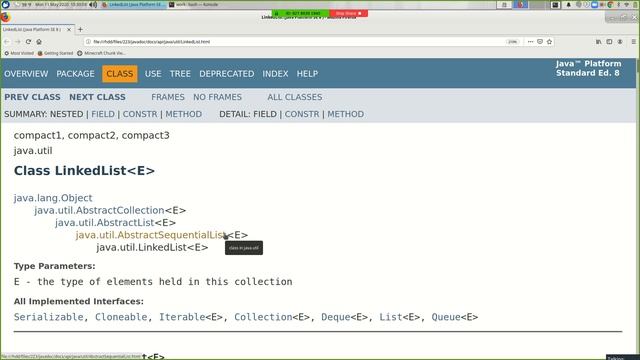640x360 pixels.
Task: Open the Cloneable interface link
Action: 121,317
